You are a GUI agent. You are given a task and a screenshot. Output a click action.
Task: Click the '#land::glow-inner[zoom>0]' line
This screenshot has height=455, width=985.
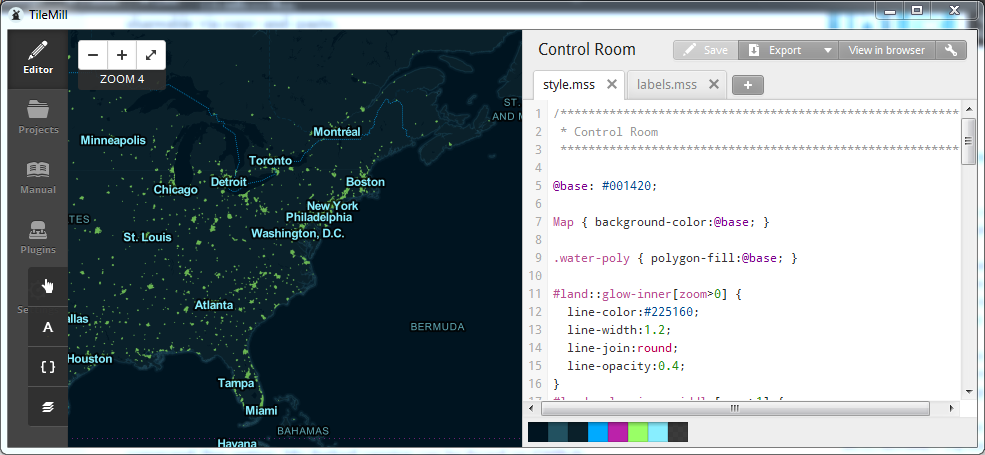click(x=647, y=293)
